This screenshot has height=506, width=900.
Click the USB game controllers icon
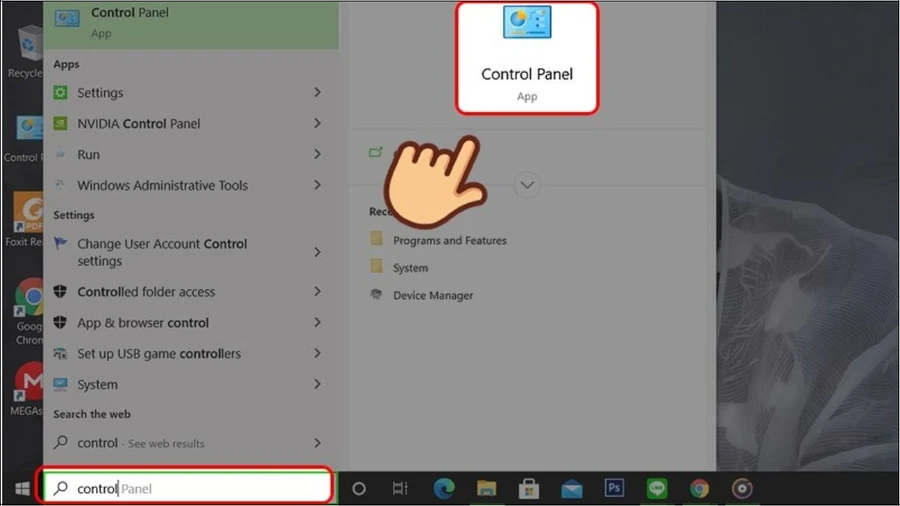coord(60,353)
